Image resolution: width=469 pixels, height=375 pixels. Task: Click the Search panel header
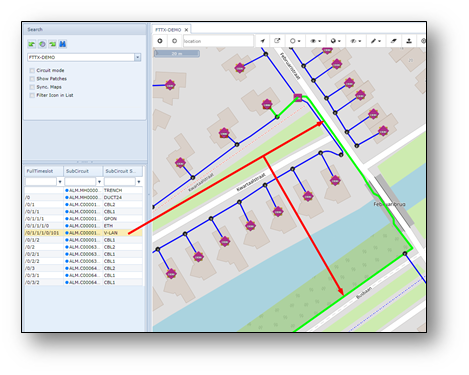pos(85,29)
